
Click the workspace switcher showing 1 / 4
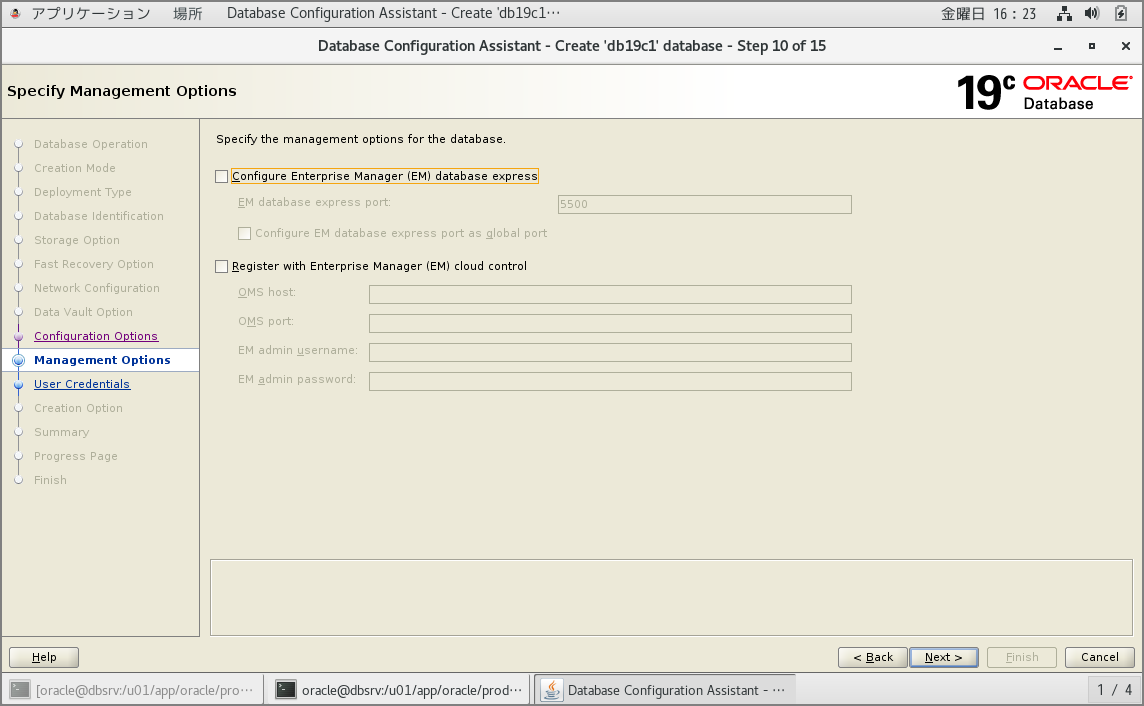point(1114,689)
